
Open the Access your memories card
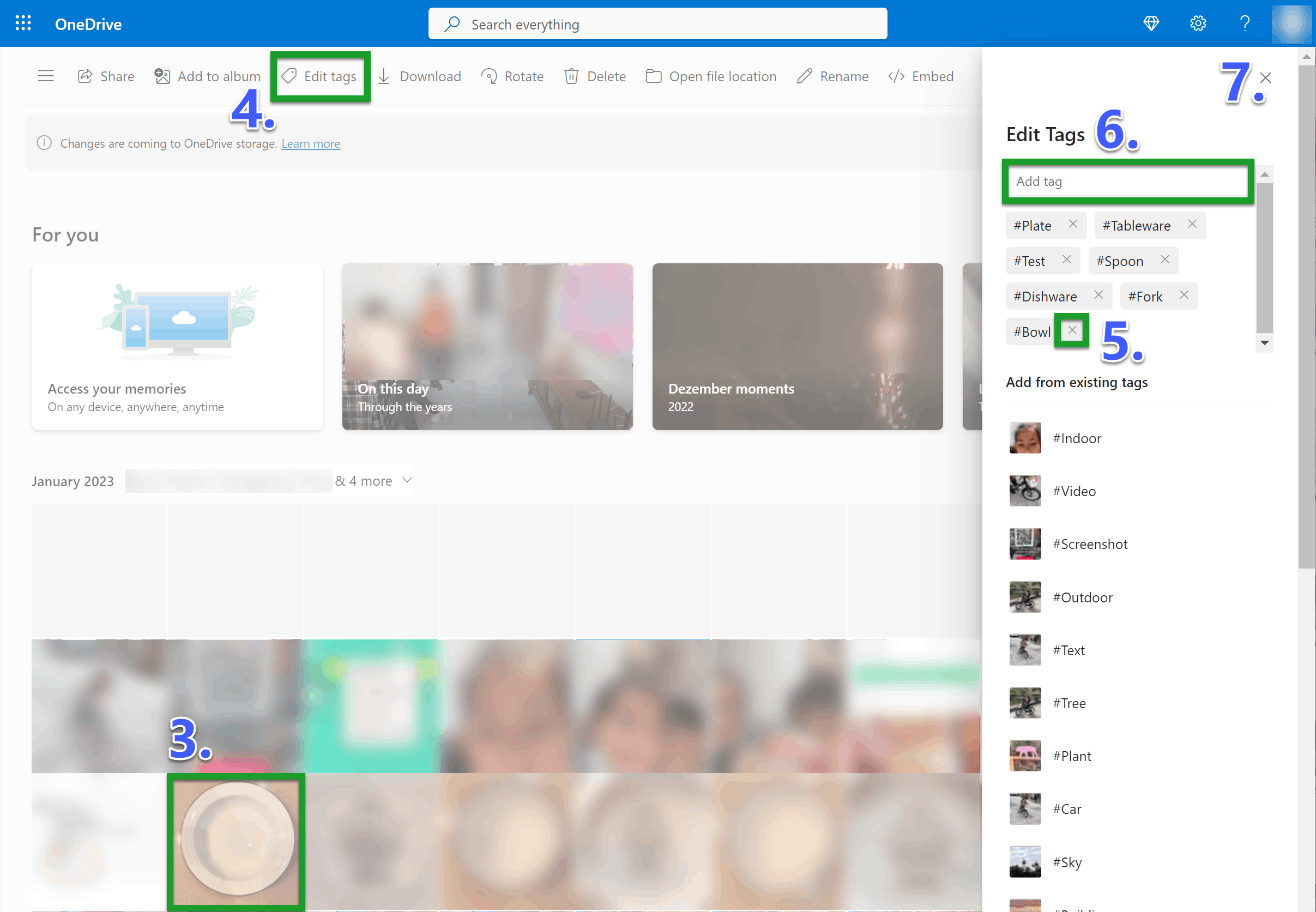(x=177, y=347)
